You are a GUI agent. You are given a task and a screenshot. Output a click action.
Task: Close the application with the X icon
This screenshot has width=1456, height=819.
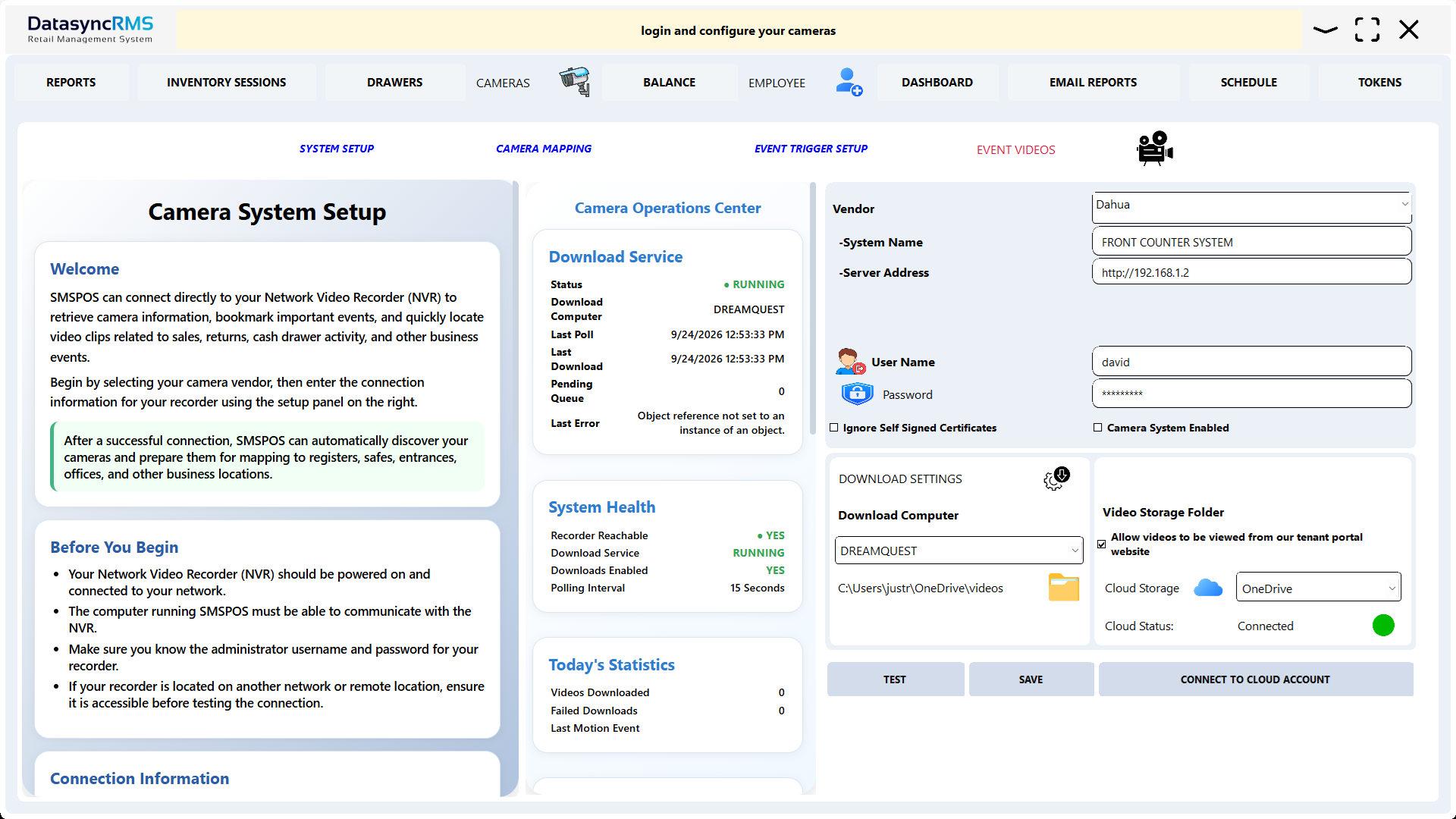coord(1409,30)
